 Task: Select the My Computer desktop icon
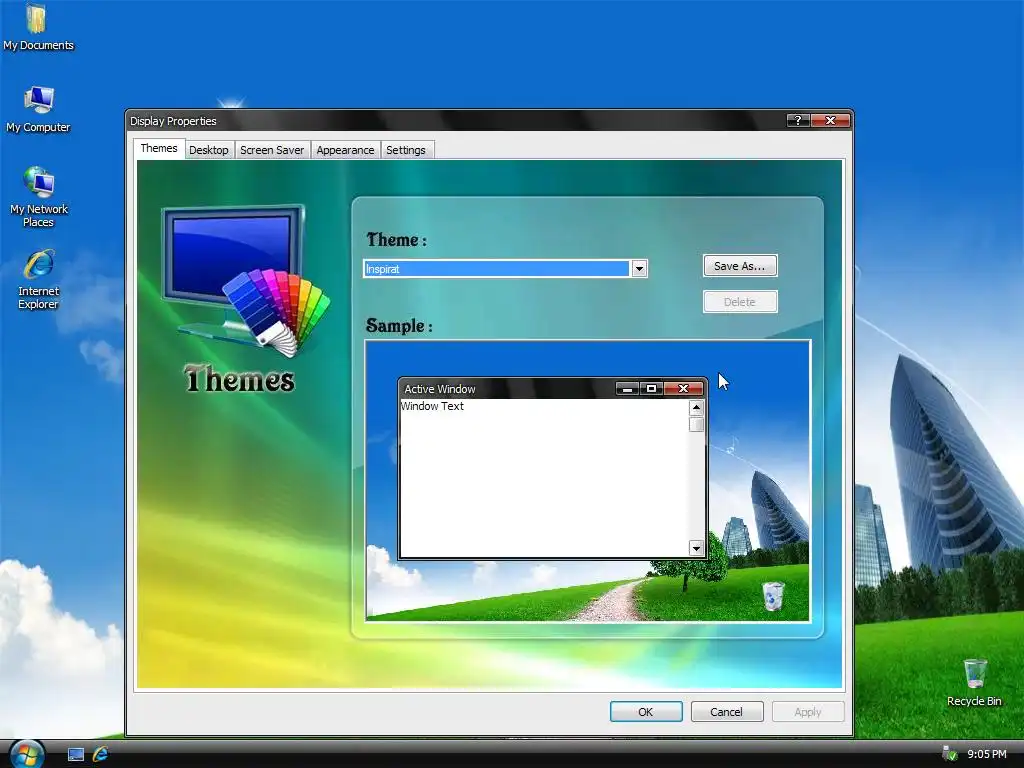click(38, 109)
